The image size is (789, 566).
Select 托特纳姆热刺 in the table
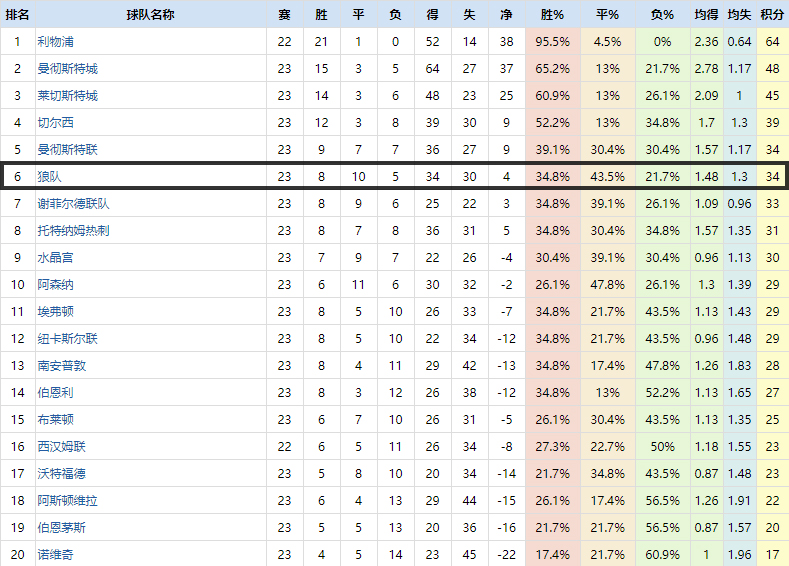coord(73,231)
